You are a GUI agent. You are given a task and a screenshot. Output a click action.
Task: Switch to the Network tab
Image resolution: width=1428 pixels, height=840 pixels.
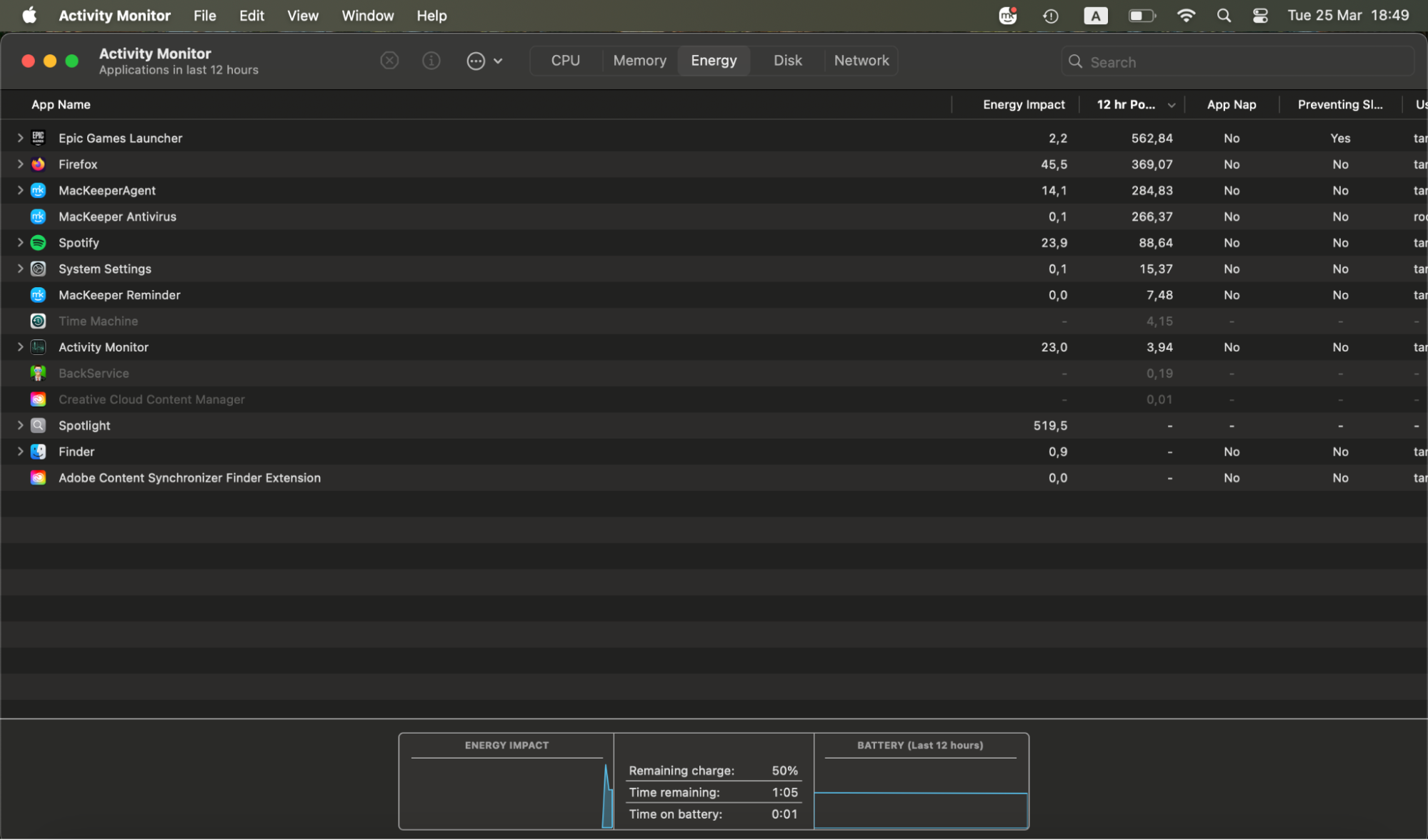coord(861,61)
